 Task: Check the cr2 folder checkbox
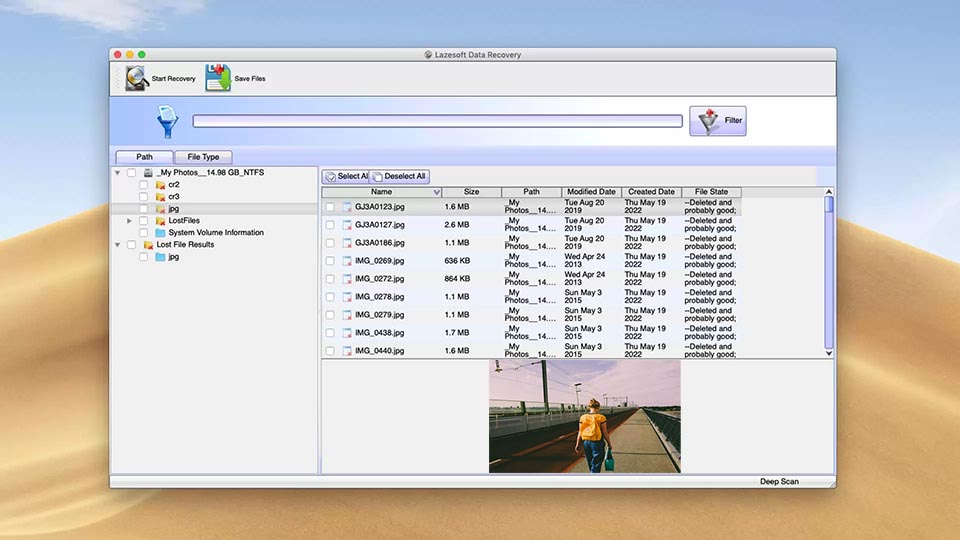coord(143,185)
